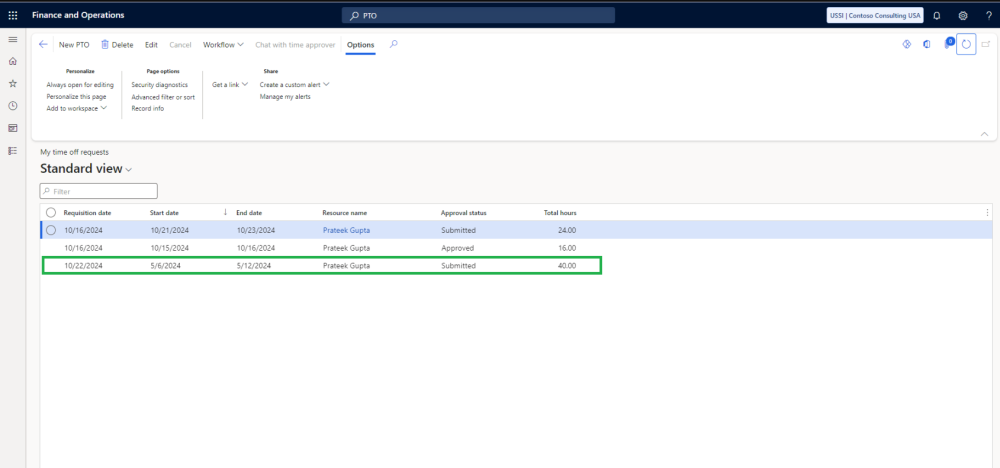Expand the navigation pane hamburger menu
This screenshot has height=468, width=1000.
(x=13, y=40)
